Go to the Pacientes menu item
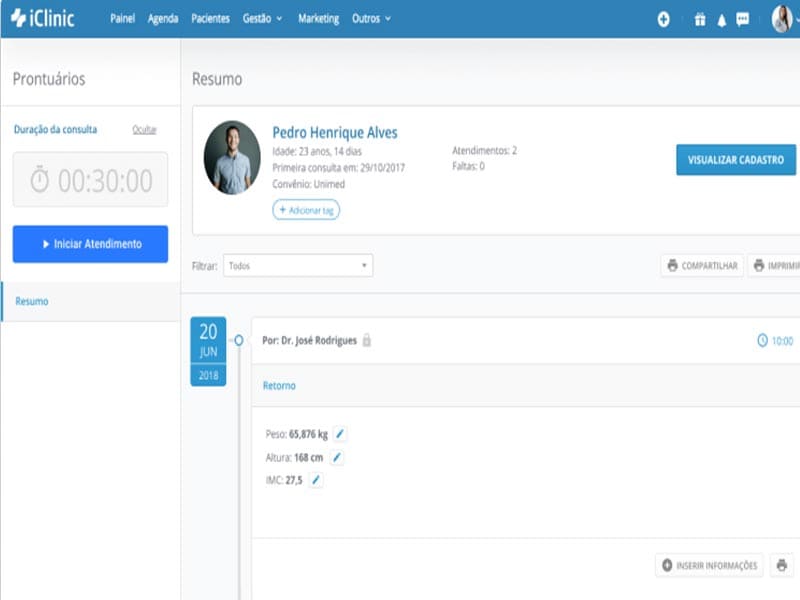This screenshot has height=600, width=800. [210, 19]
